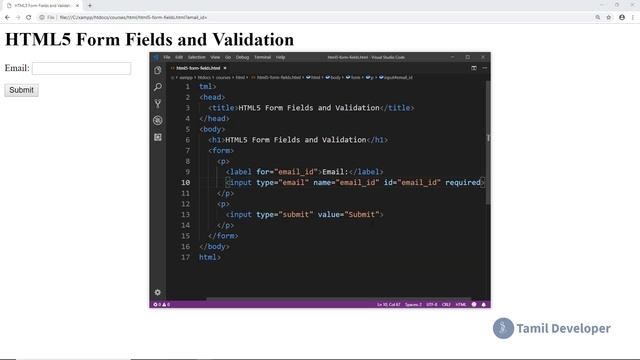
Task: Click the File site-info icon in address bar
Action: [47, 18]
